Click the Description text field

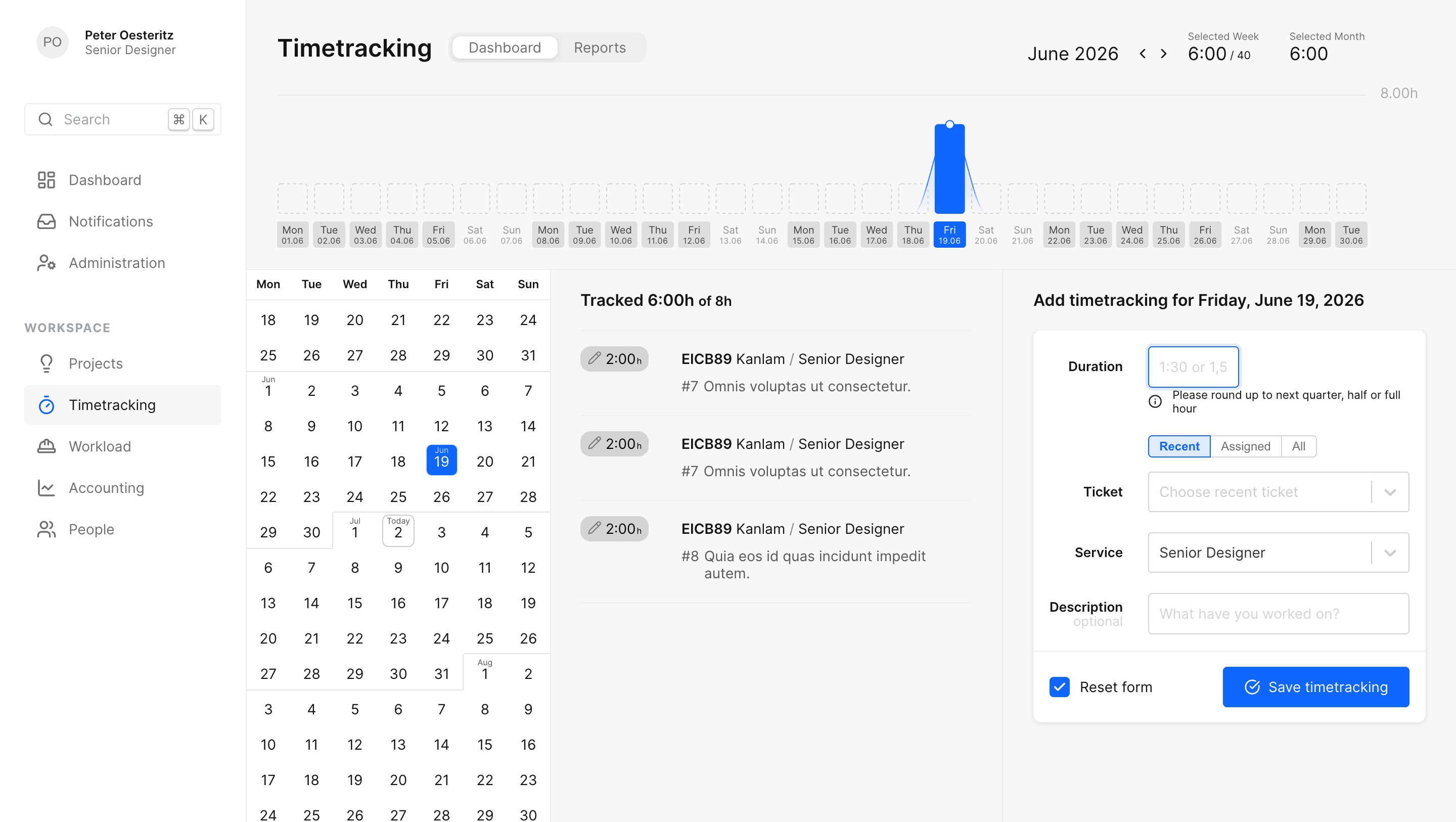[1278, 613]
